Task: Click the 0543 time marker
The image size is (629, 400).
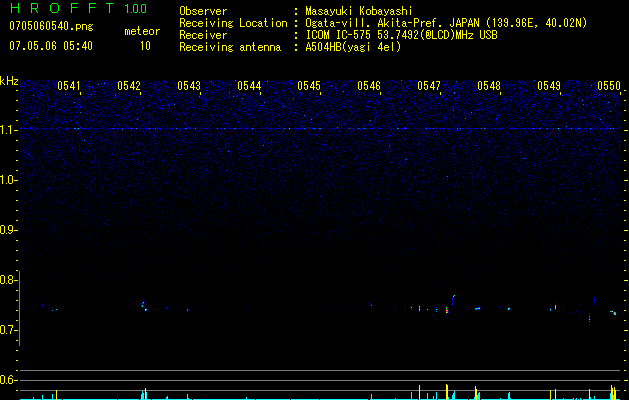Action: point(189,86)
